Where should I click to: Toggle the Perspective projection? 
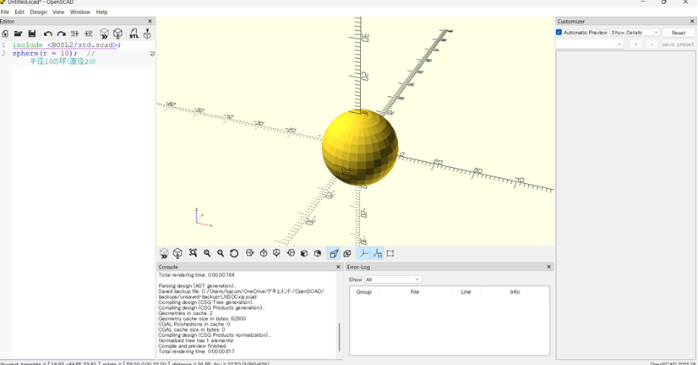334,253
